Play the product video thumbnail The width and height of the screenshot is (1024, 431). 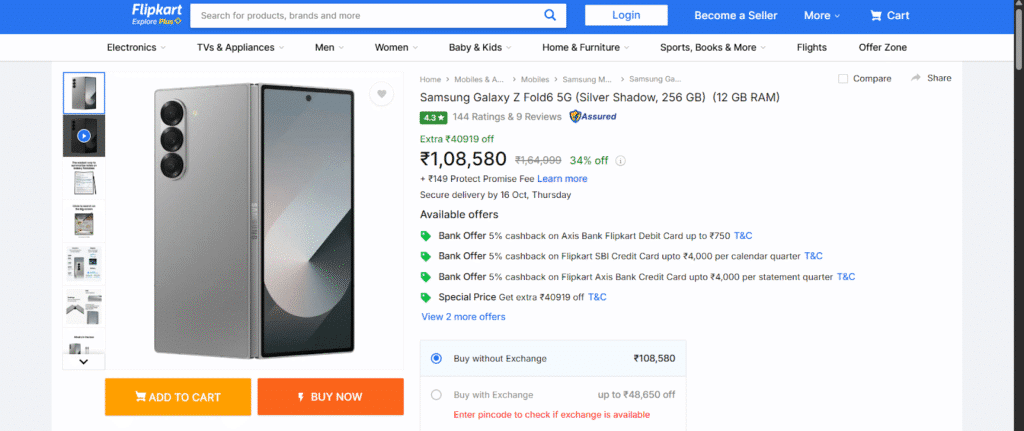tap(84, 136)
